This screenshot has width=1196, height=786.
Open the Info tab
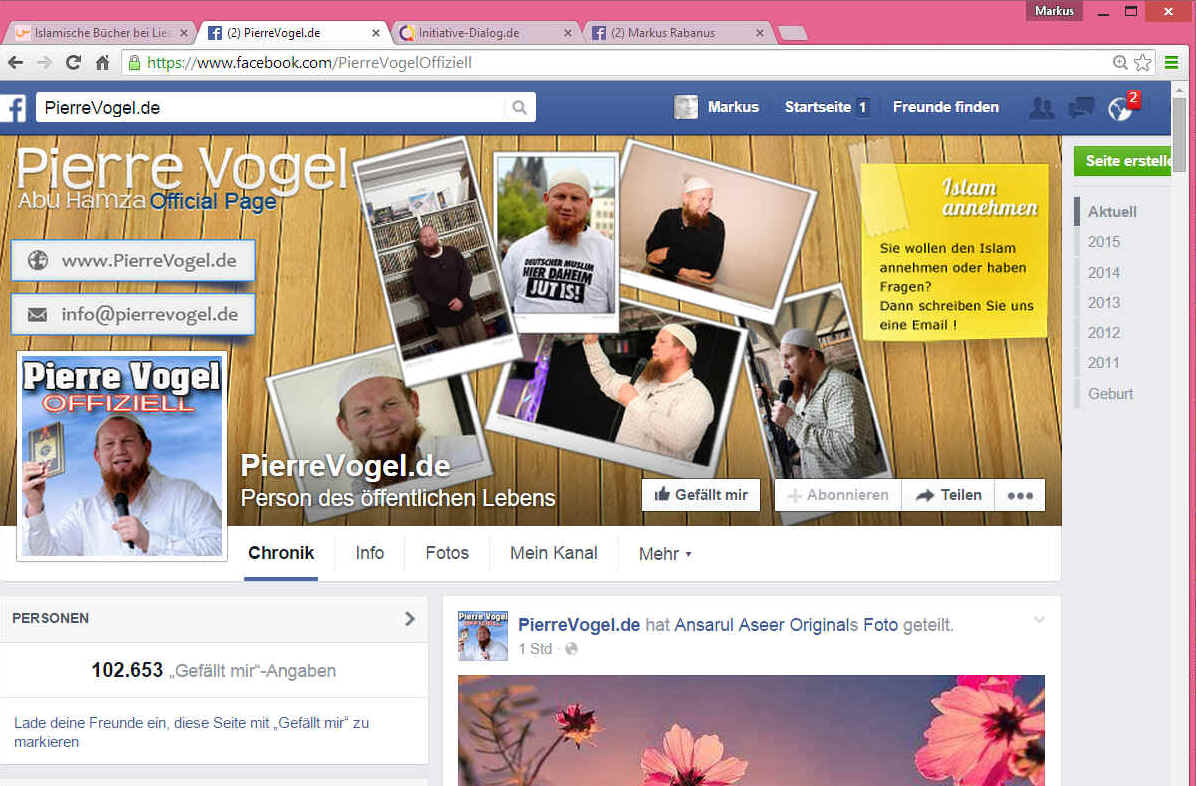point(369,553)
